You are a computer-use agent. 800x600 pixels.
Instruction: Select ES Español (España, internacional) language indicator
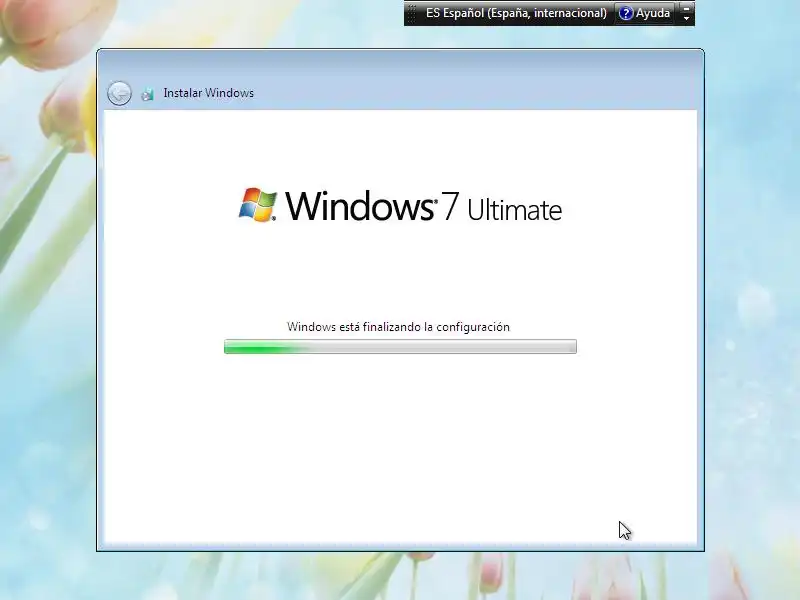(x=516, y=13)
